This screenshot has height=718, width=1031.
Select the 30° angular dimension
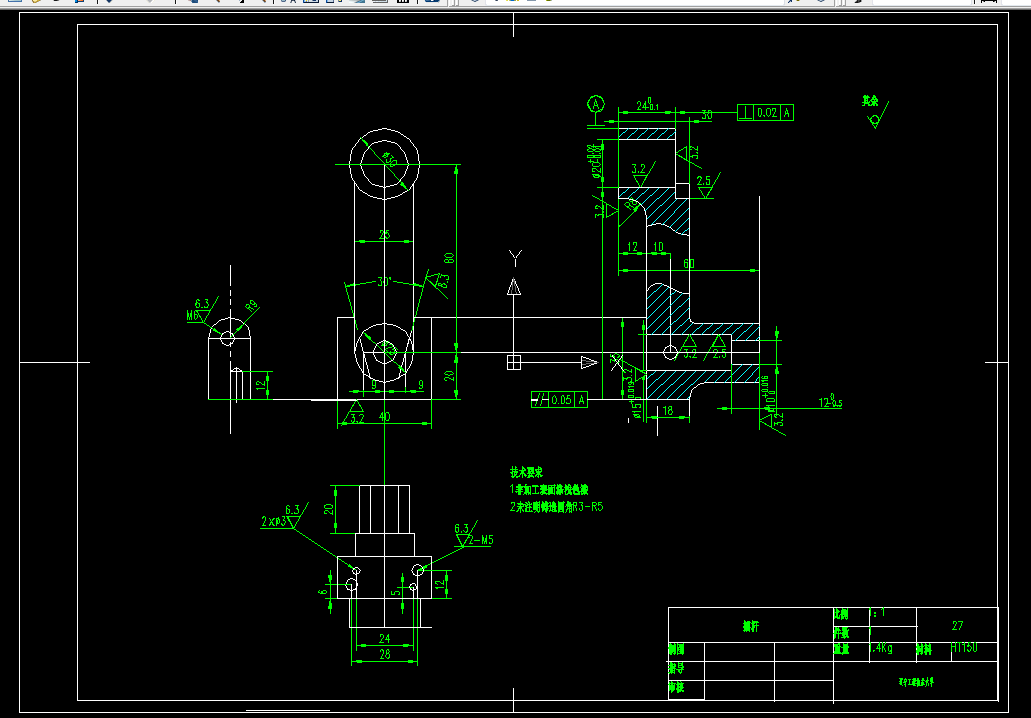385,282
